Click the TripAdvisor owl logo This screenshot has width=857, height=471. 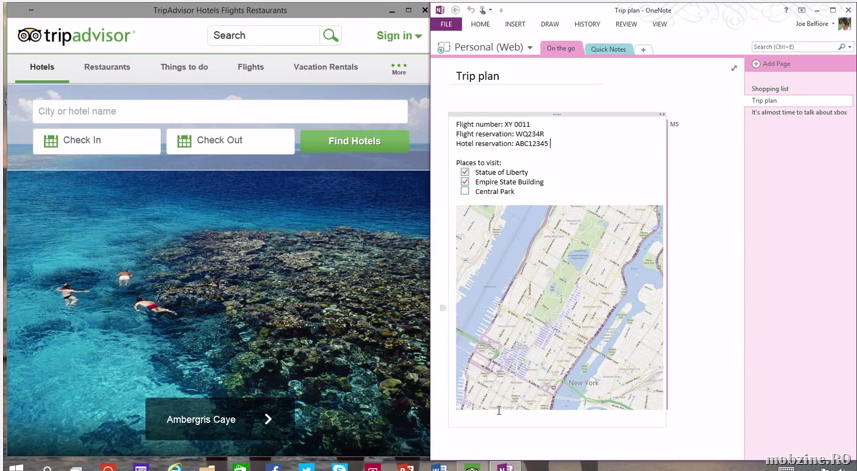[30, 36]
